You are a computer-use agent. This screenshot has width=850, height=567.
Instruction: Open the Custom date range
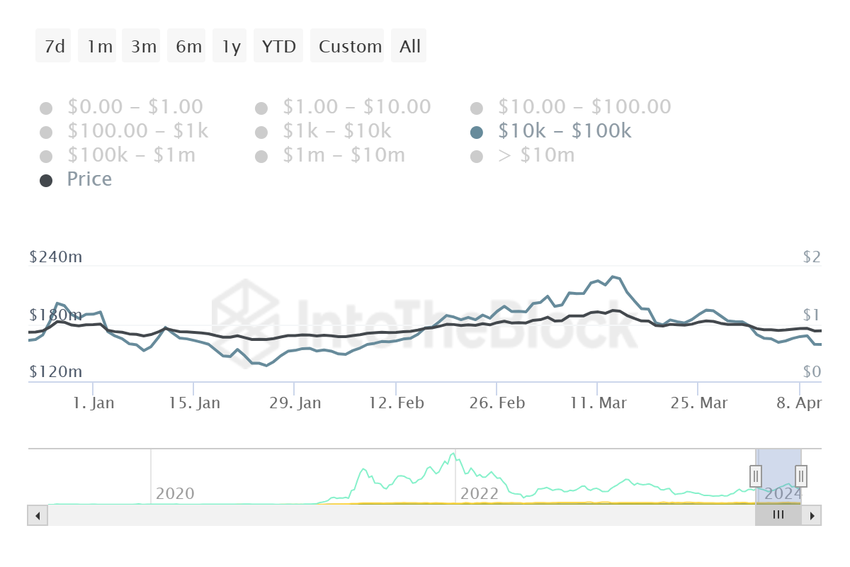(350, 46)
